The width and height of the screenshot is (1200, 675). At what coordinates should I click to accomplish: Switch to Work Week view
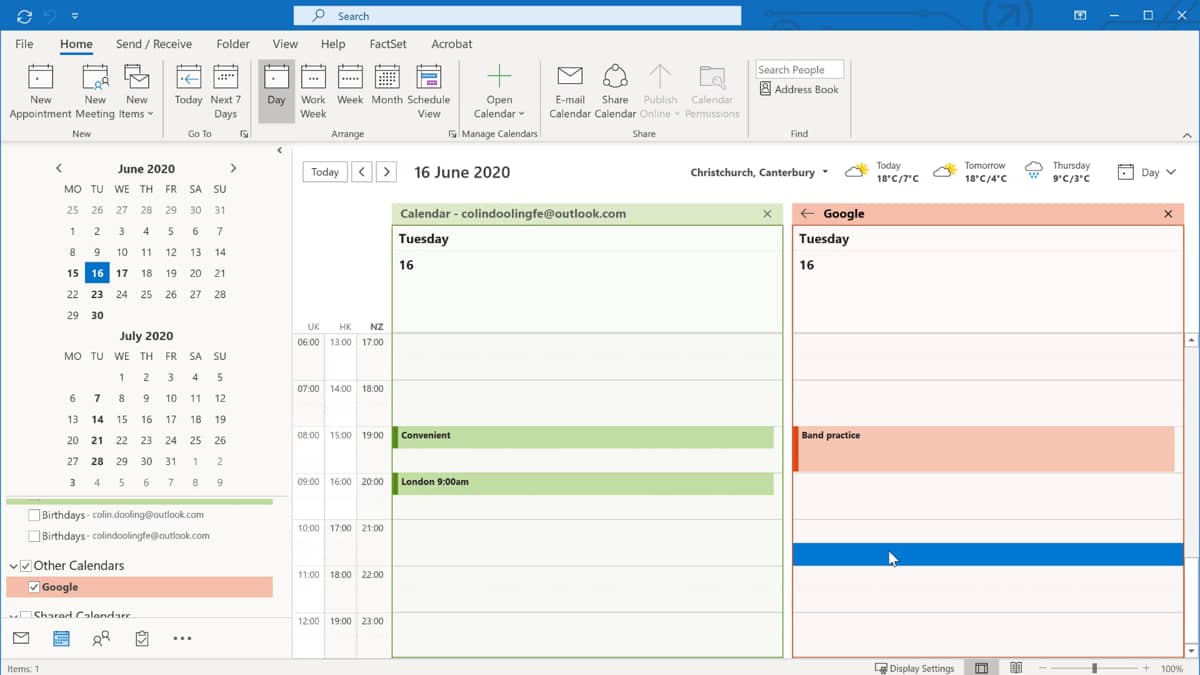tap(313, 92)
